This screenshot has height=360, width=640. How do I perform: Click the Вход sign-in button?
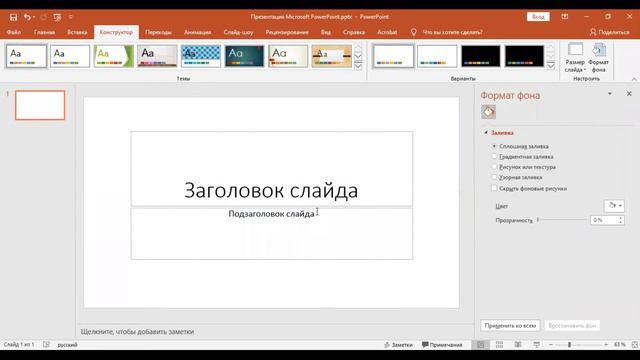538,17
